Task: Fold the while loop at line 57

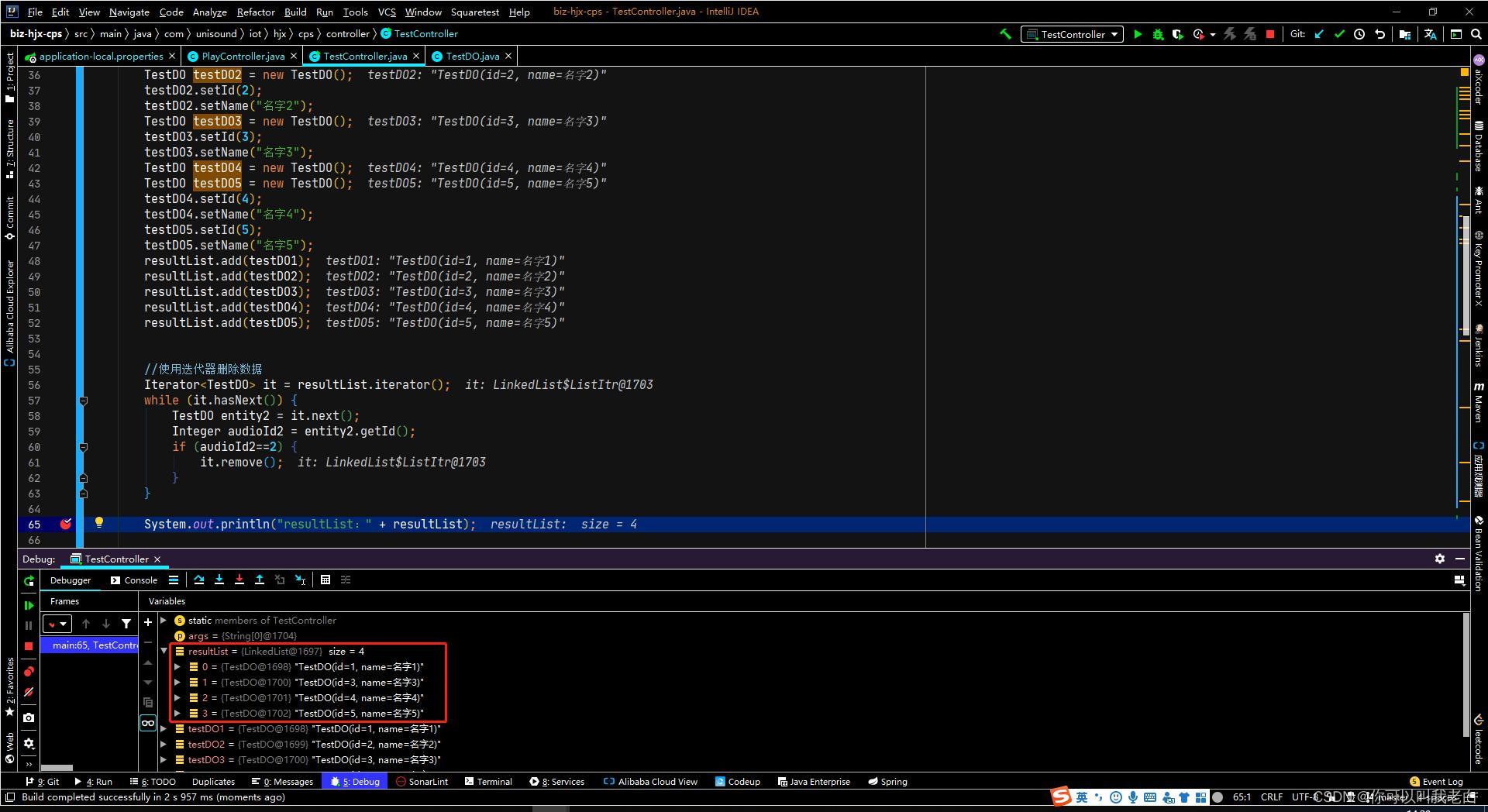Action: pyautogui.click(x=84, y=401)
